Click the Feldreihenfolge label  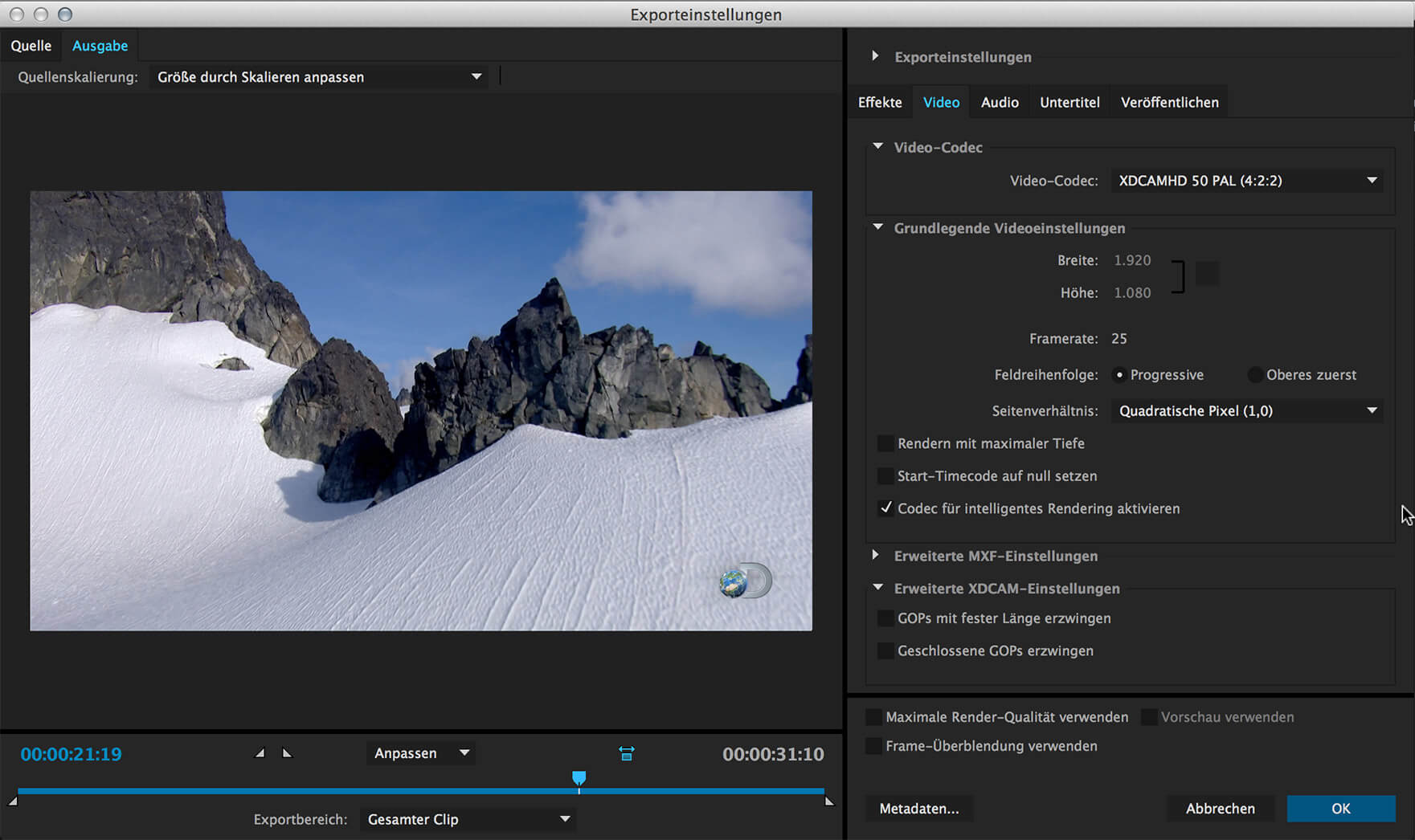pos(1046,375)
